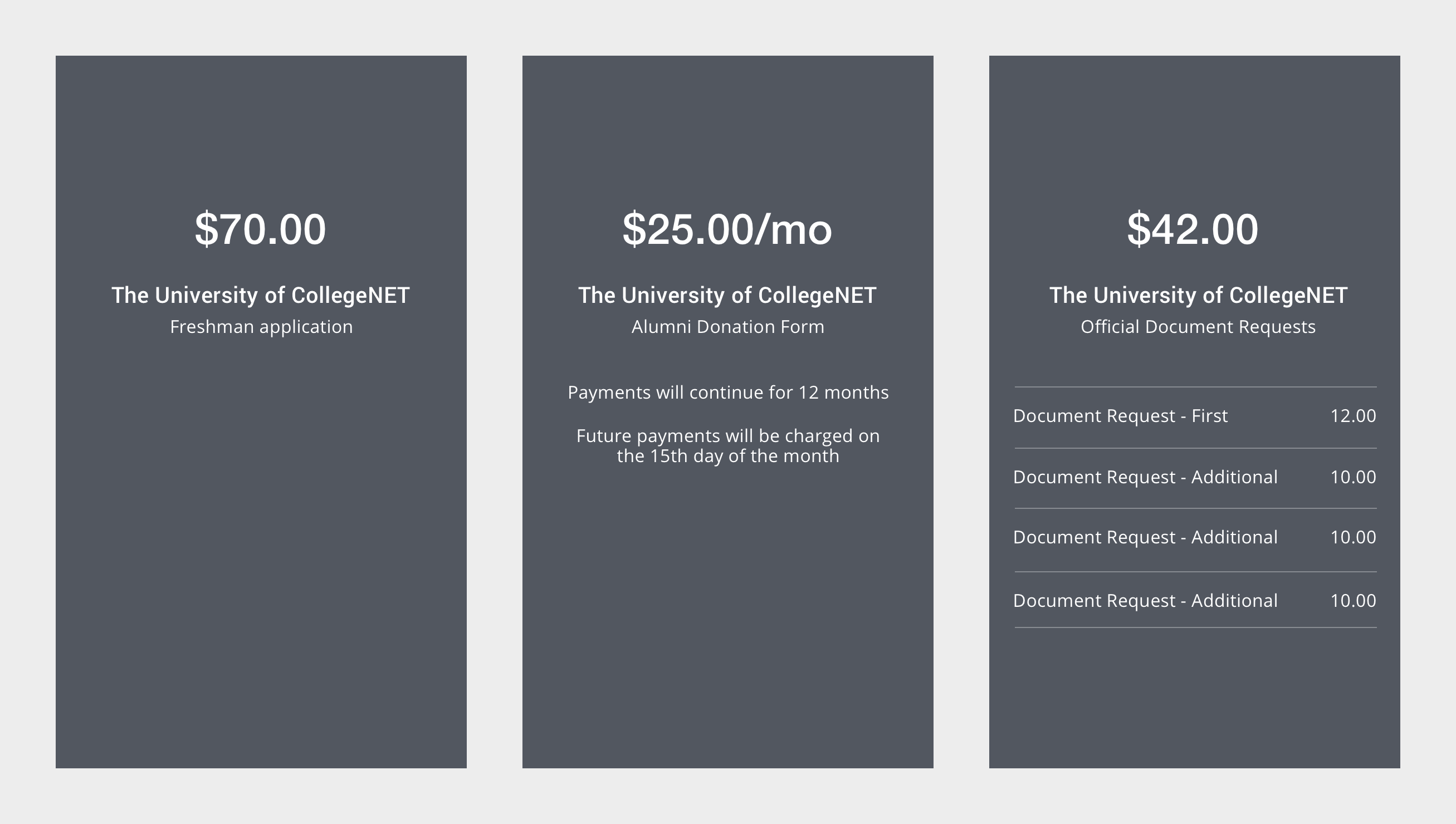Click the 10.00 price in second row

click(1353, 477)
